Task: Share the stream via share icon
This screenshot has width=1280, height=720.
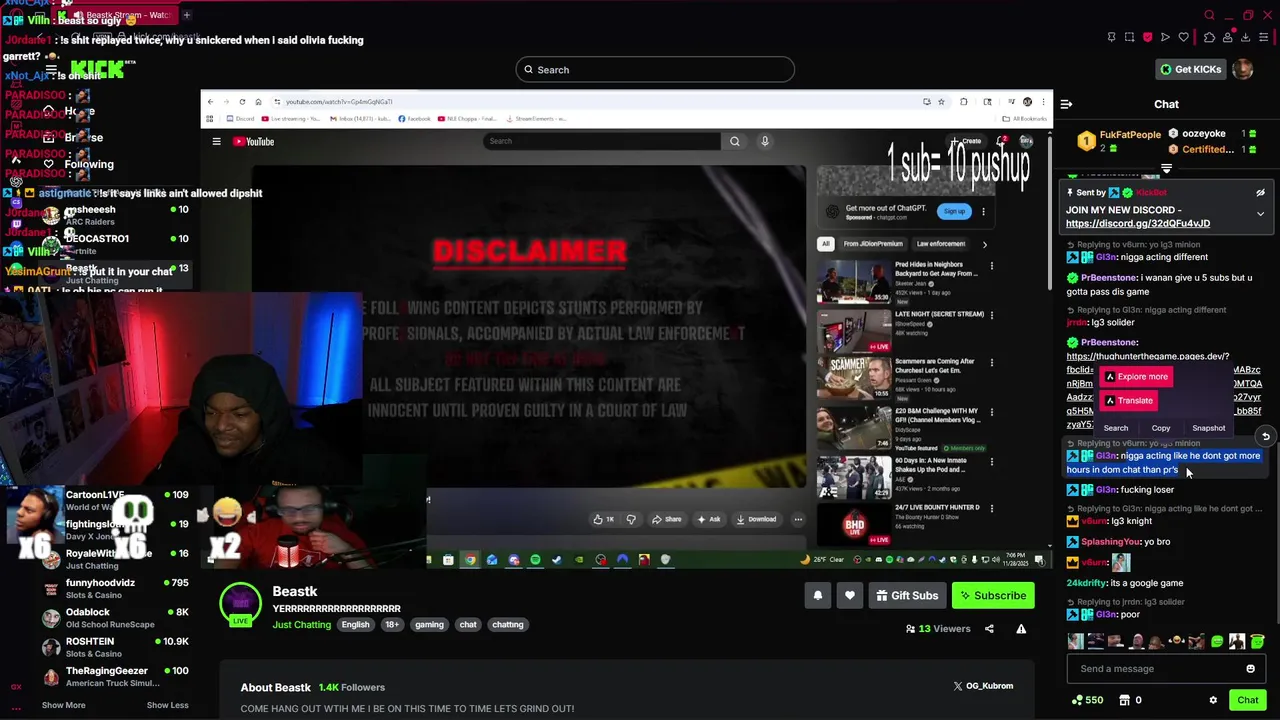Action: (989, 629)
